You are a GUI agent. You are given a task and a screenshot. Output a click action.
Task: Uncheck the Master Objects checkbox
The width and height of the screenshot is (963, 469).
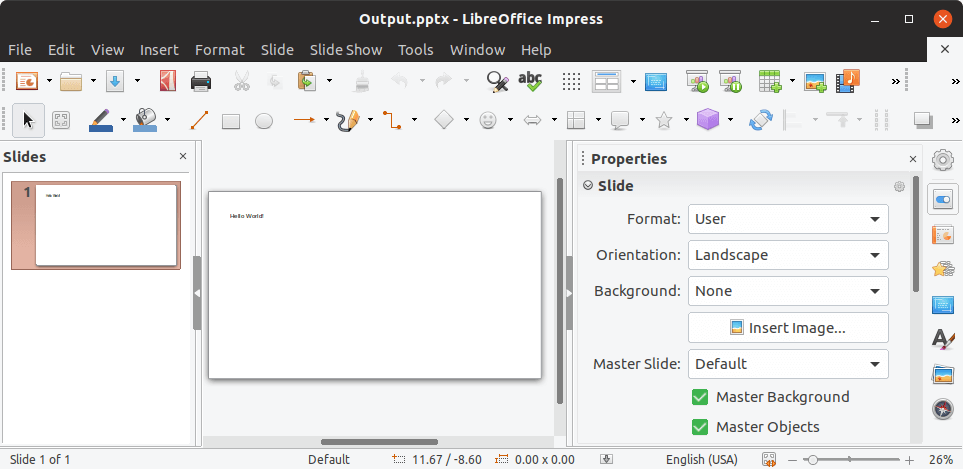click(x=700, y=427)
